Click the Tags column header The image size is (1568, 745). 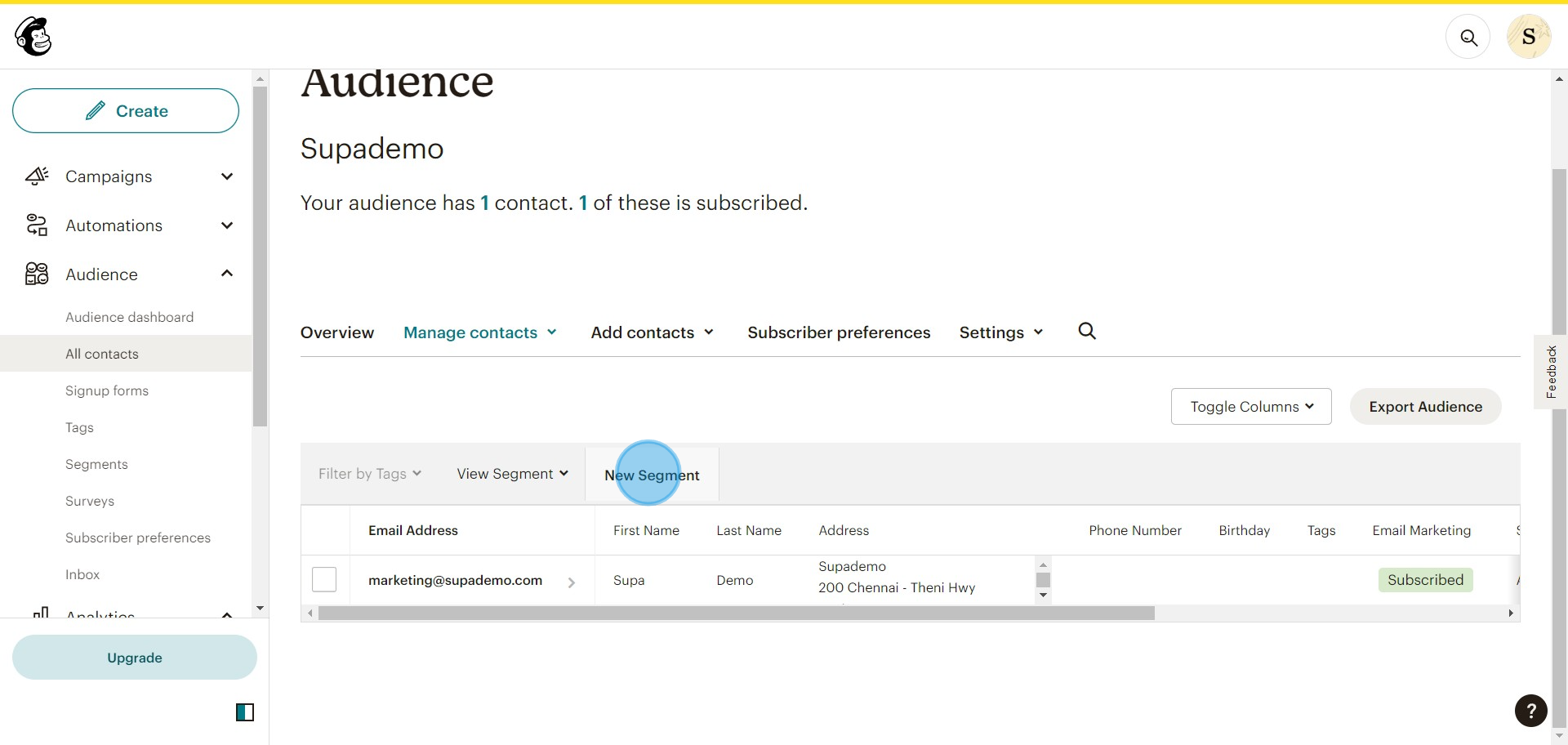(1321, 530)
